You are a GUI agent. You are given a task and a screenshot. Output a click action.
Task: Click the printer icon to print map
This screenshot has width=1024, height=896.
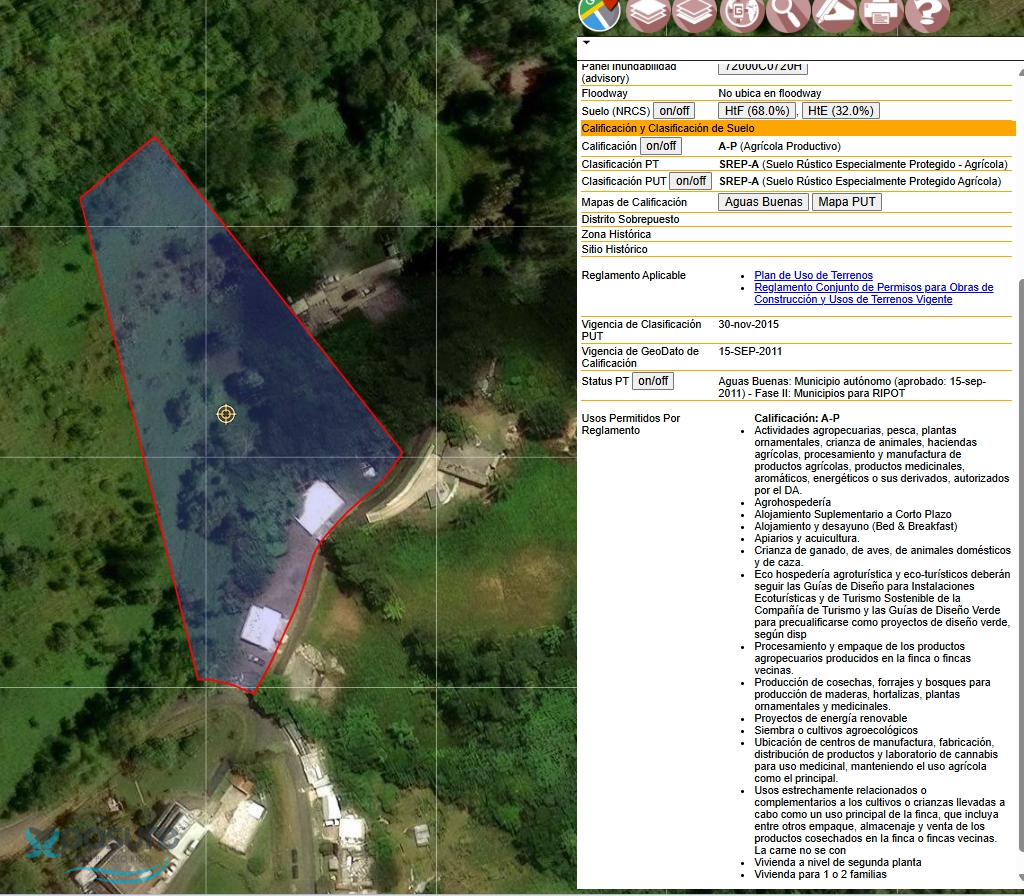tap(880, 12)
